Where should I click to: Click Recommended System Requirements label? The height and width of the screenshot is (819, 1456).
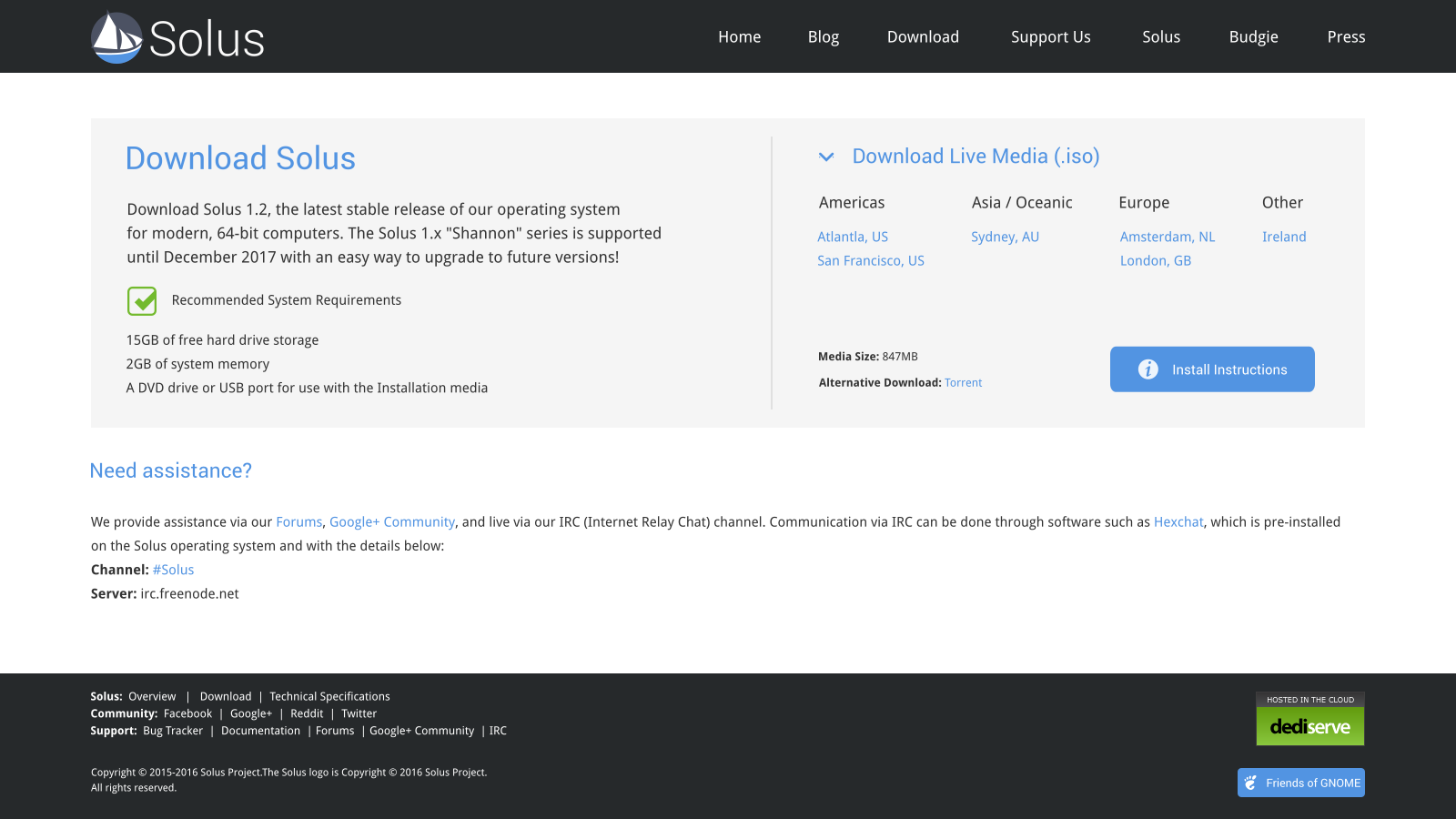(x=286, y=300)
